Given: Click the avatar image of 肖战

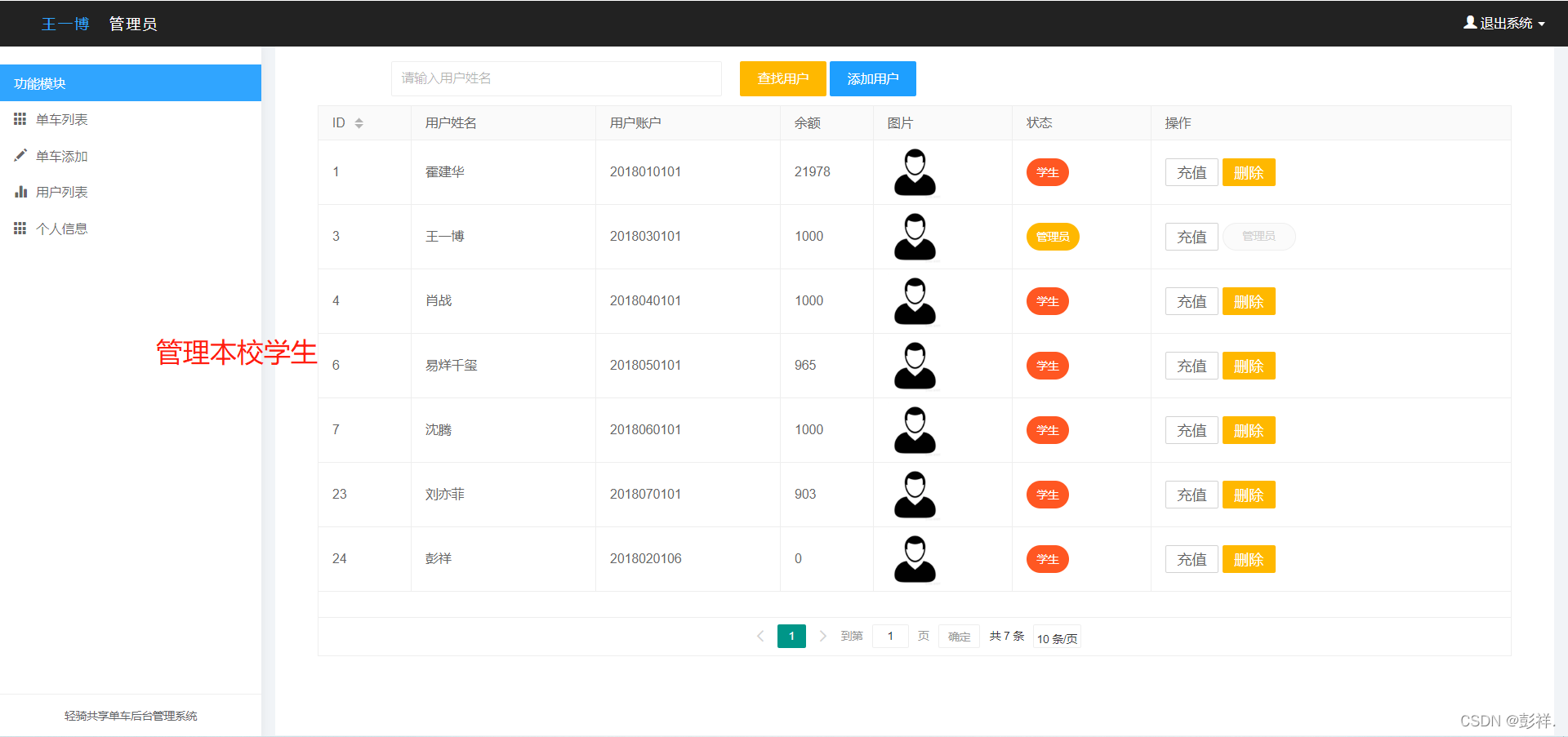Looking at the screenshot, I should [915, 301].
